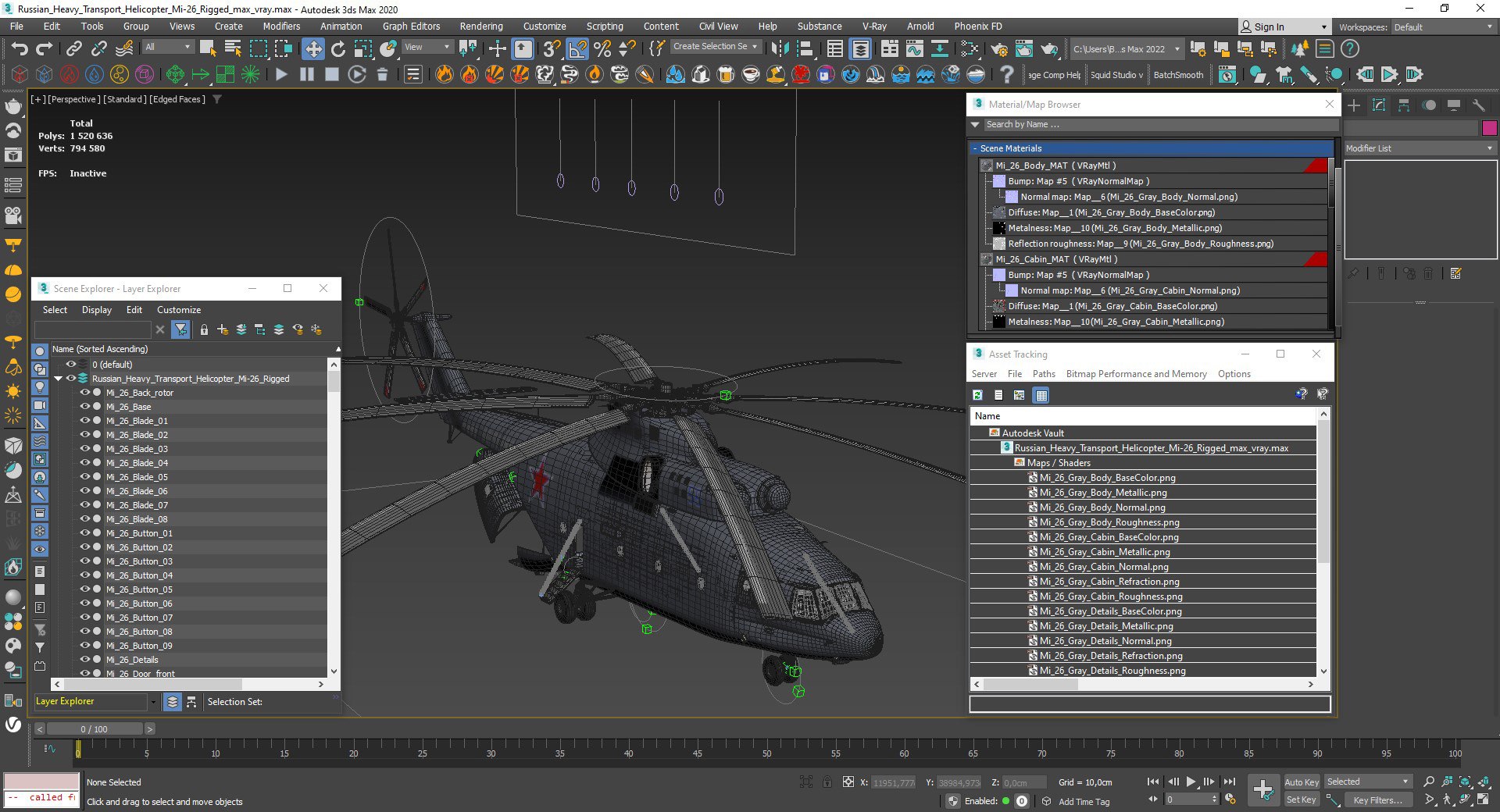Toggle visibility of the Russian_Heavy_Transport_Helicopter layer

coord(71,379)
